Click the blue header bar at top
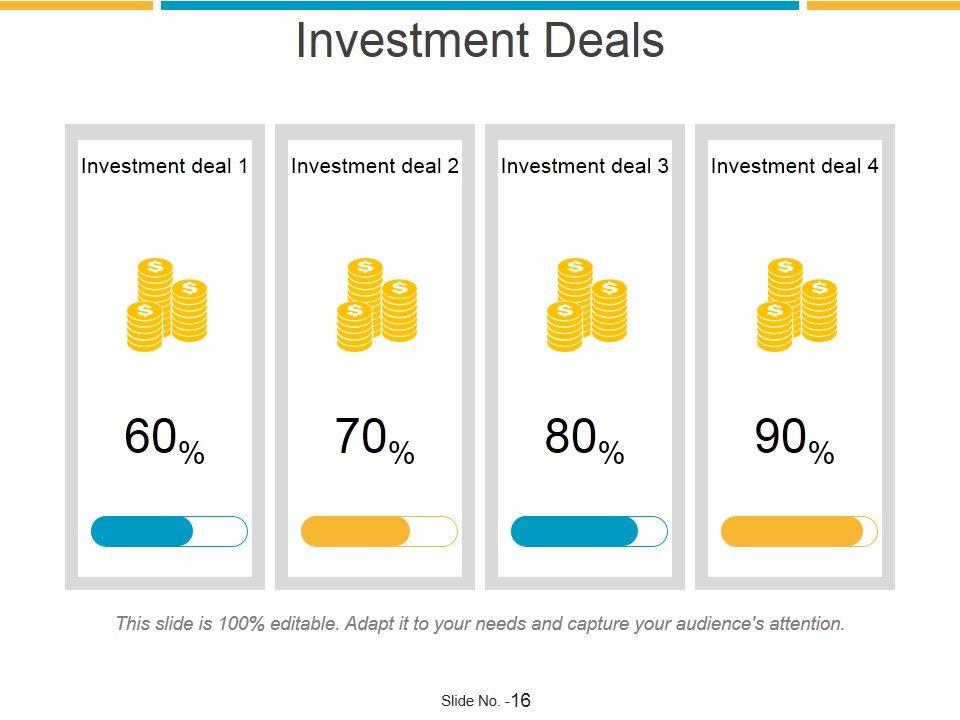The width and height of the screenshot is (960, 720). tap(480, 5)
